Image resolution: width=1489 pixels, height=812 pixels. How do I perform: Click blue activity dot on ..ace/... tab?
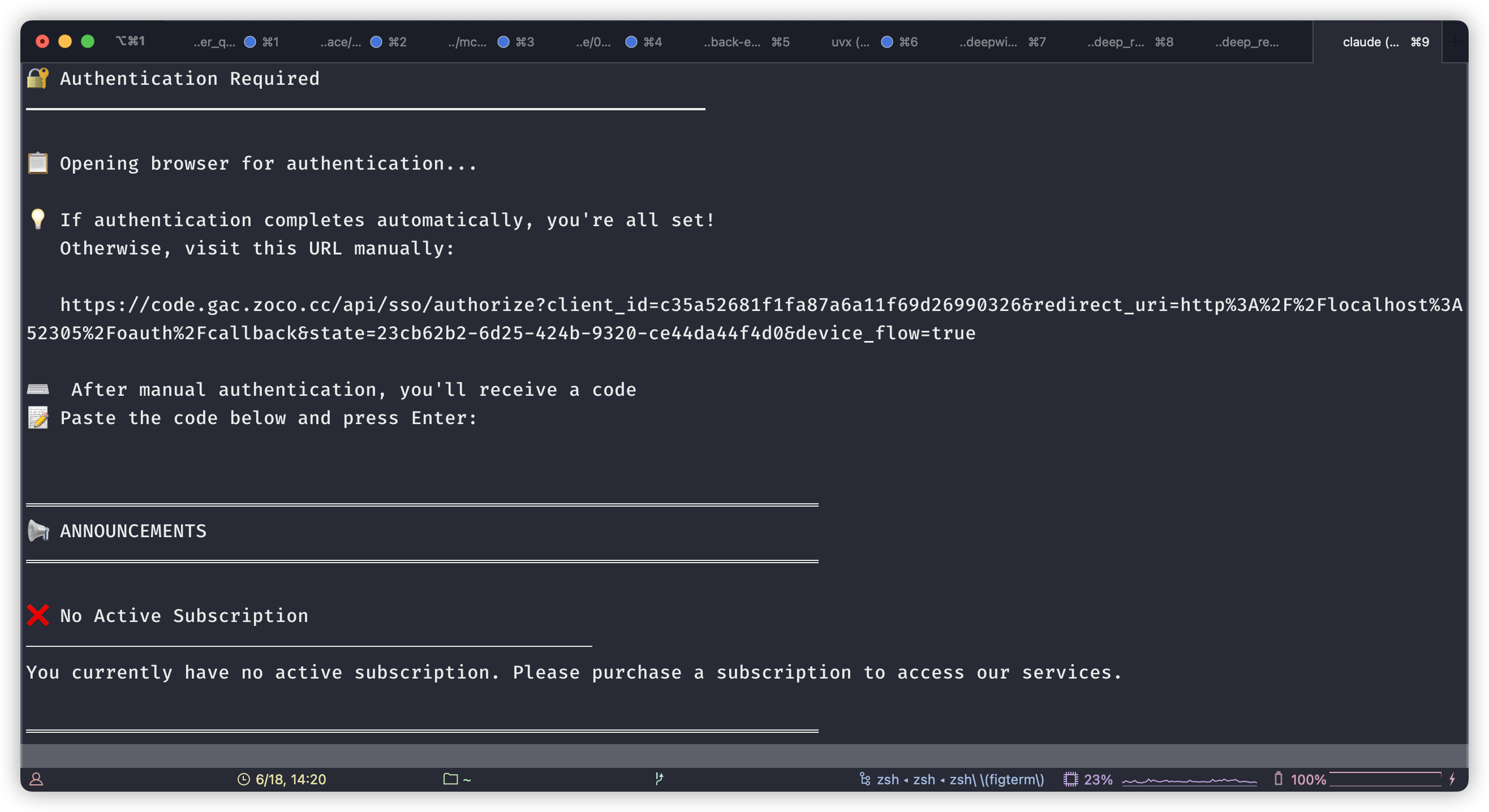376,42
